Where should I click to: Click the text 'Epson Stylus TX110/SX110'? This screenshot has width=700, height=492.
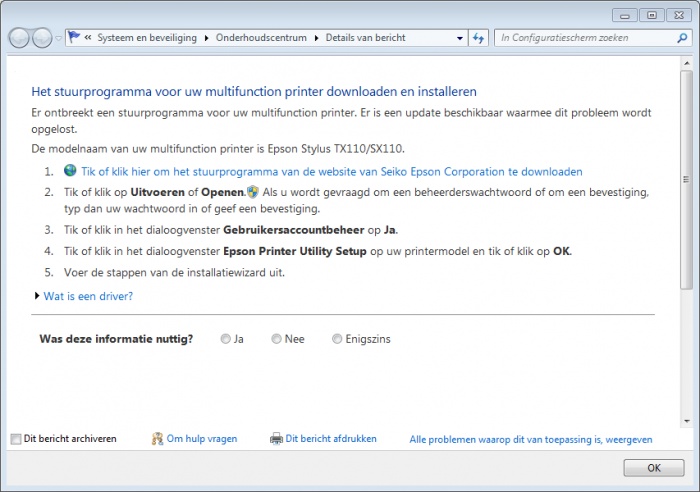click(x=335, y=149)
